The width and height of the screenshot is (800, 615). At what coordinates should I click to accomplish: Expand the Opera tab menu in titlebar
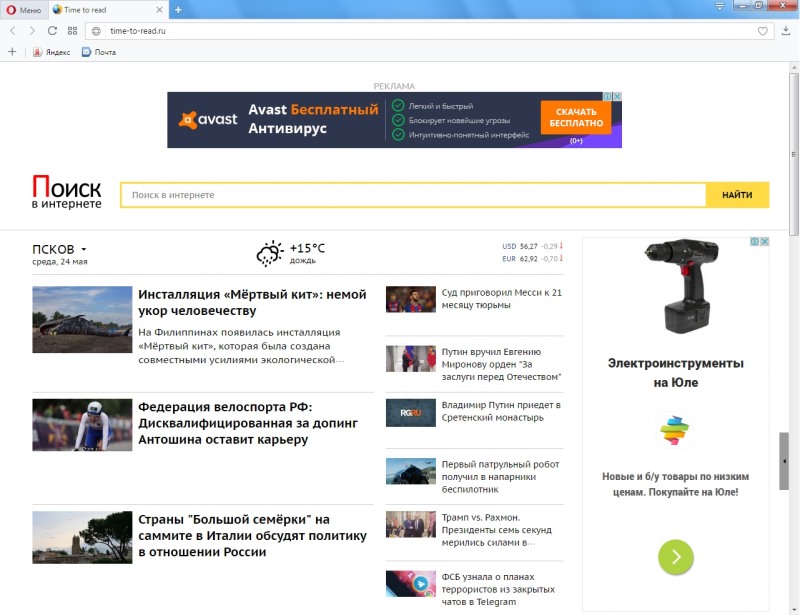719,6
